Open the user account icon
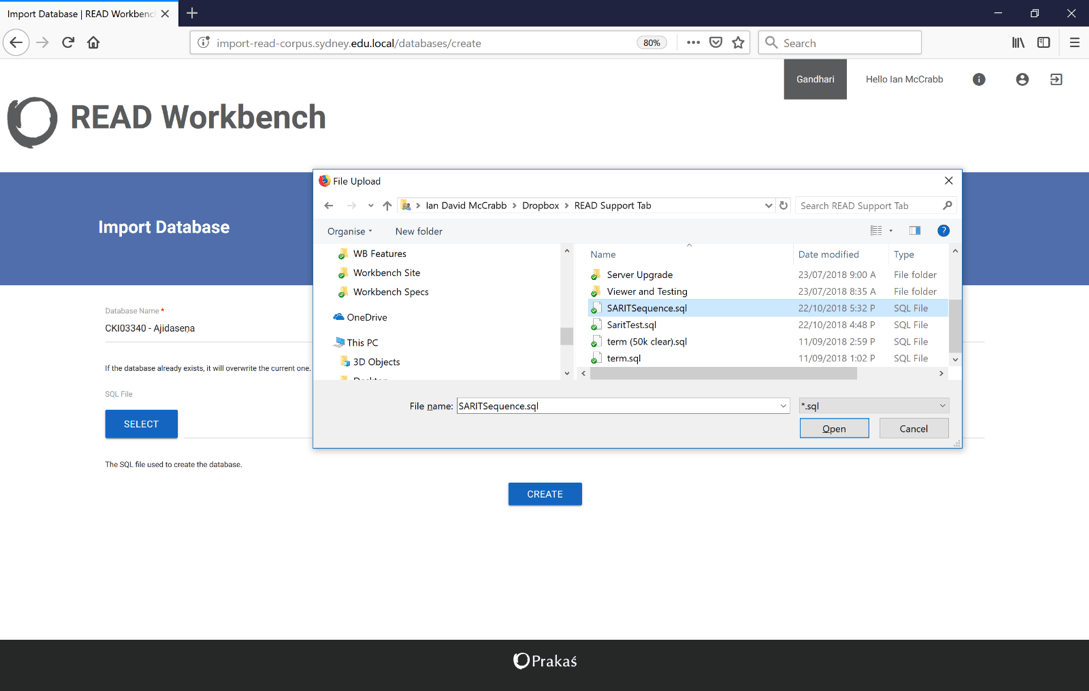Image resolution: width=1089 pixels, height=691 pixels. [x=1022, y=79]
